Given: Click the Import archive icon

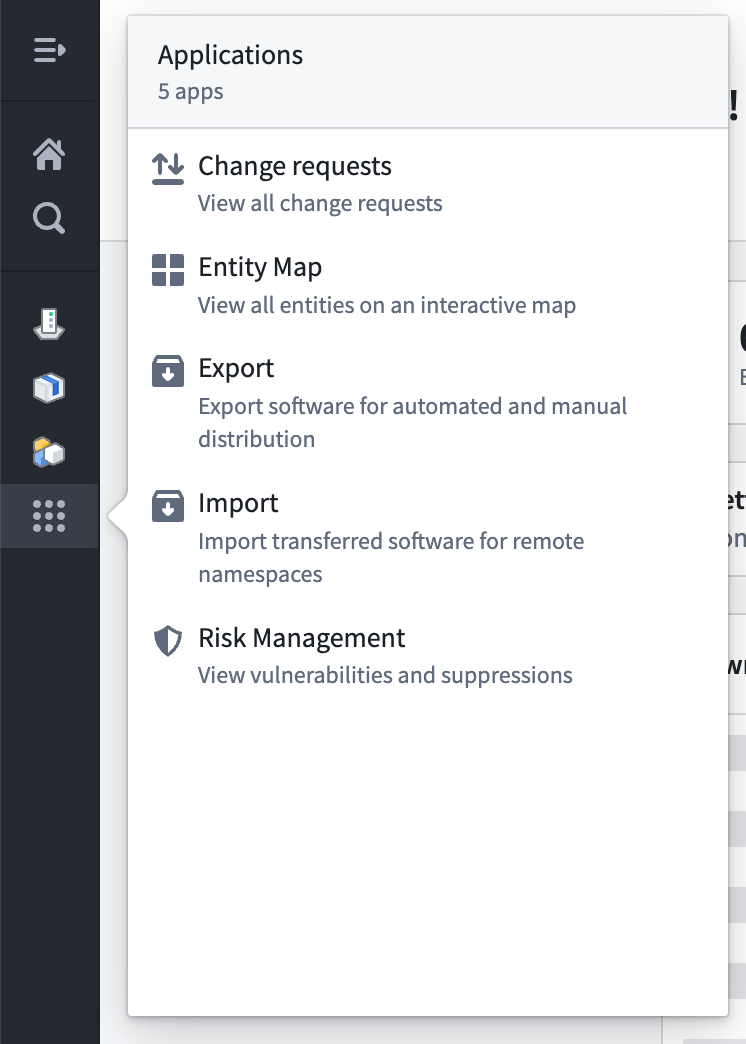Looking at the screenshot, I should 168,506.
